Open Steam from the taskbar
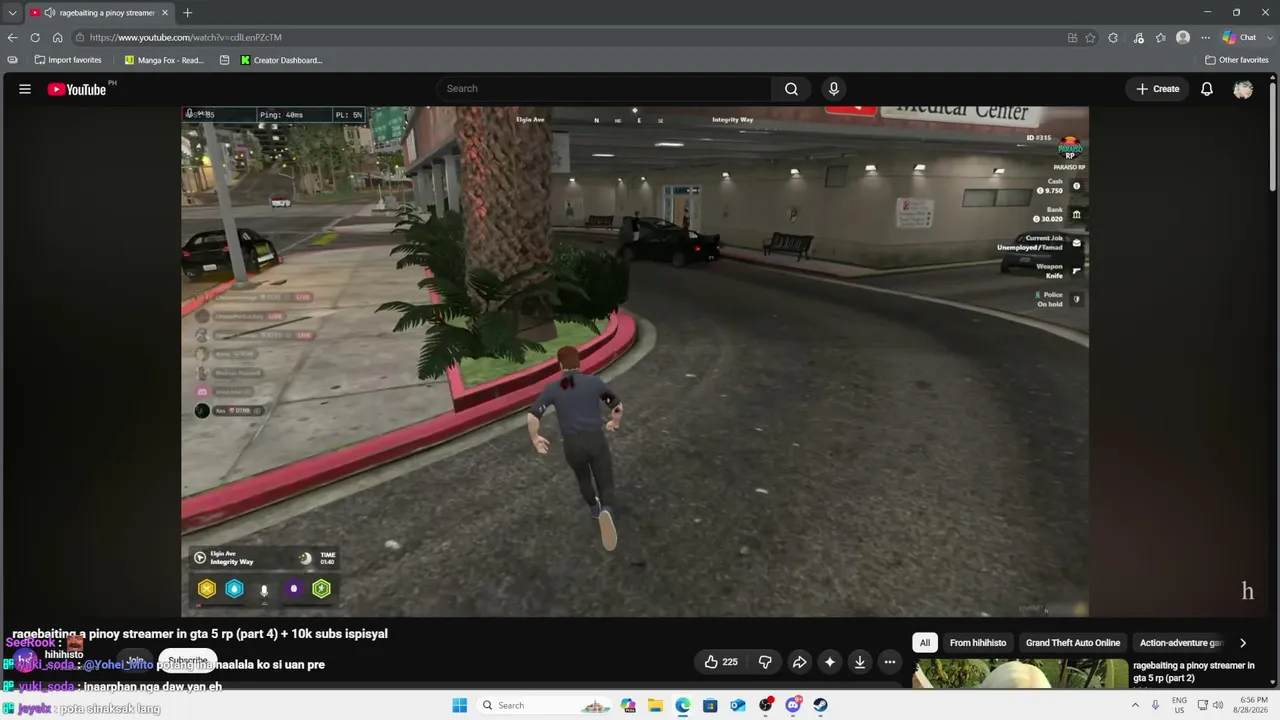Image resolution: width=1280 pixels, height=720 pixels. coord(820,705)
